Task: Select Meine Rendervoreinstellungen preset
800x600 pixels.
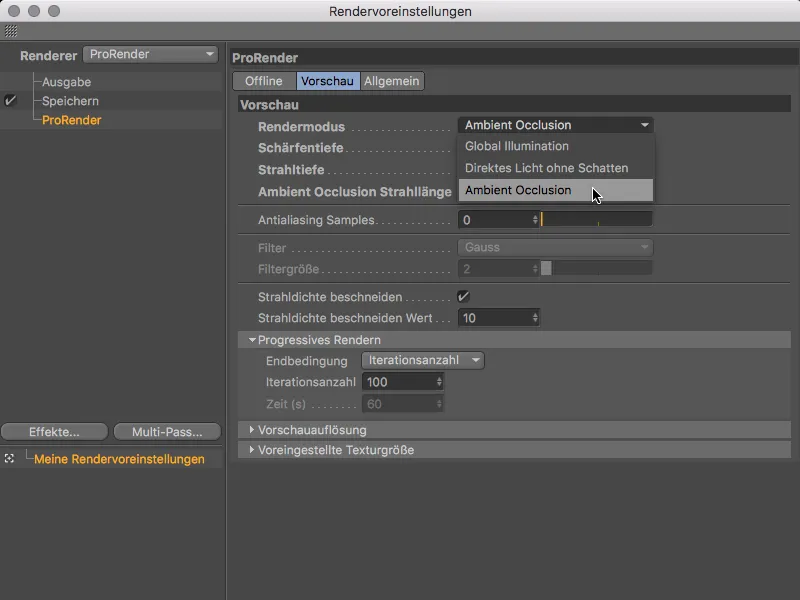Action: (x=119, y=459)
